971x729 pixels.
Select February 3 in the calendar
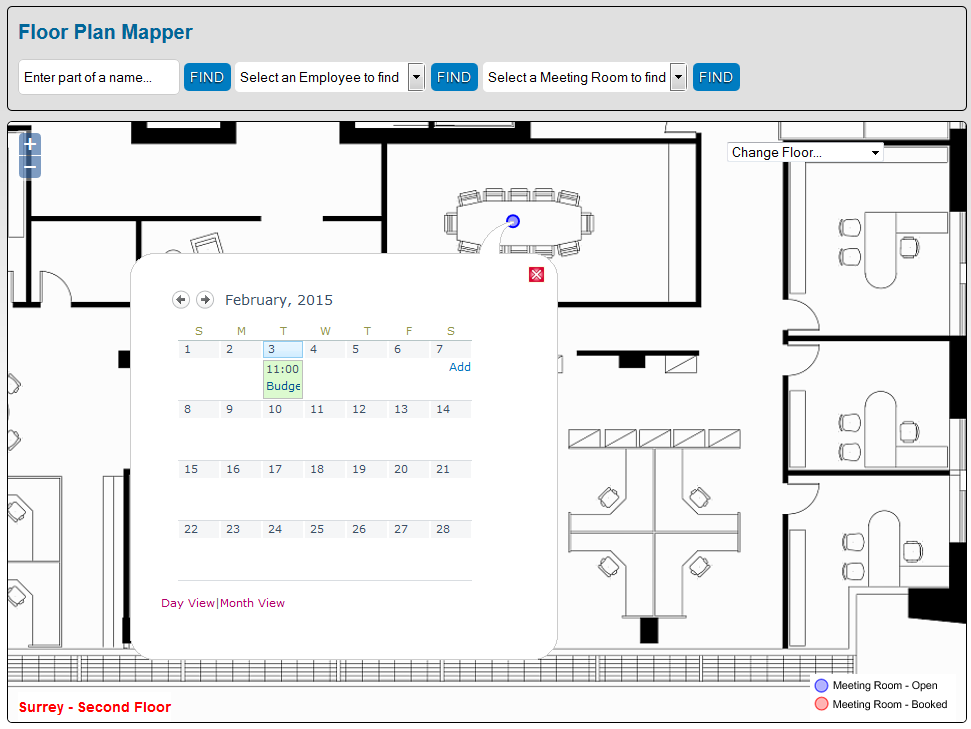click(x=283, y=349)
